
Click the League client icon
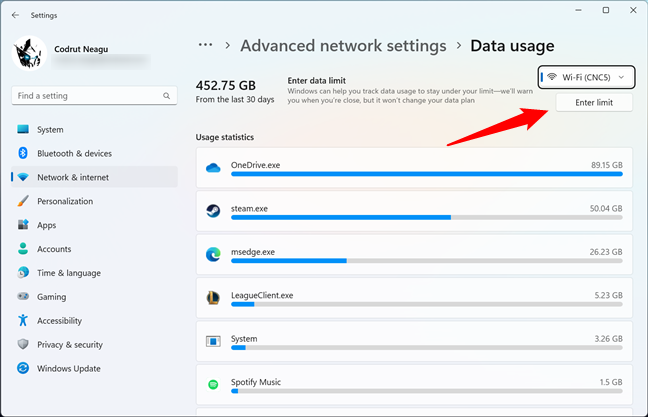(x=213, y=298)
